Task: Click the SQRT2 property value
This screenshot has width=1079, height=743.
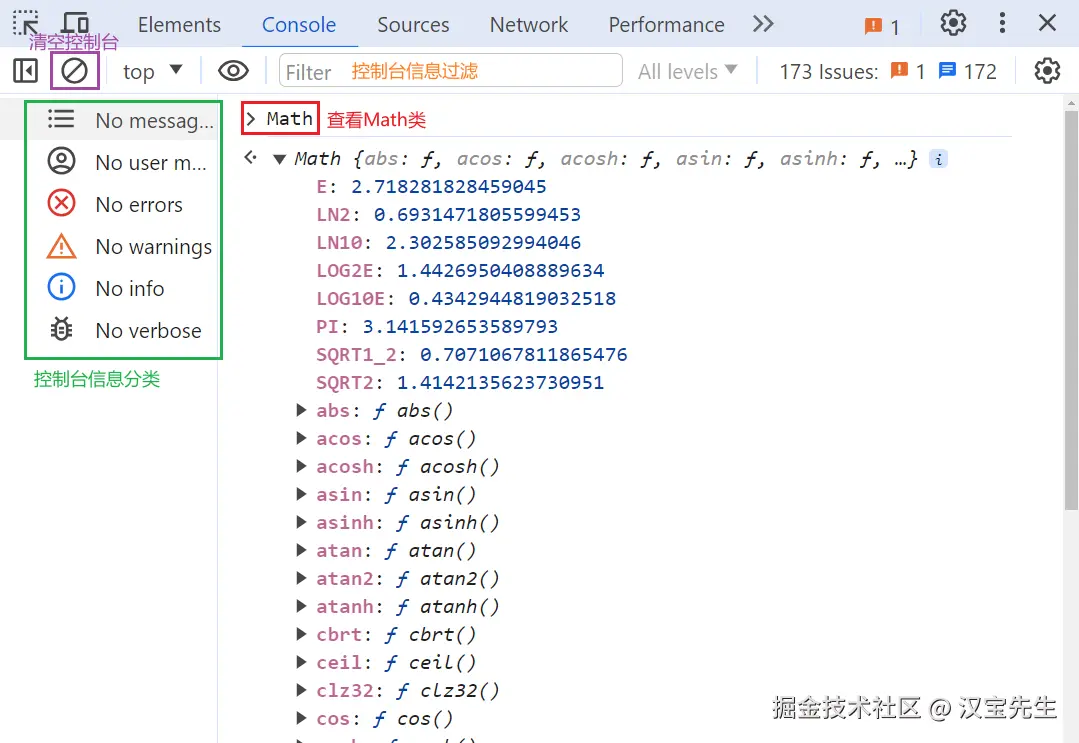Action: point(500,383)
